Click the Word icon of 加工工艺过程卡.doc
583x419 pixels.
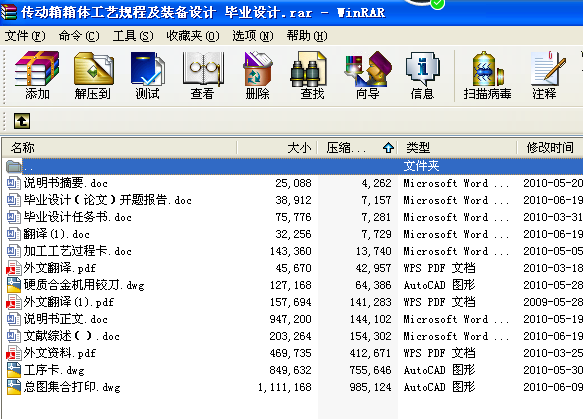[13, 251]
